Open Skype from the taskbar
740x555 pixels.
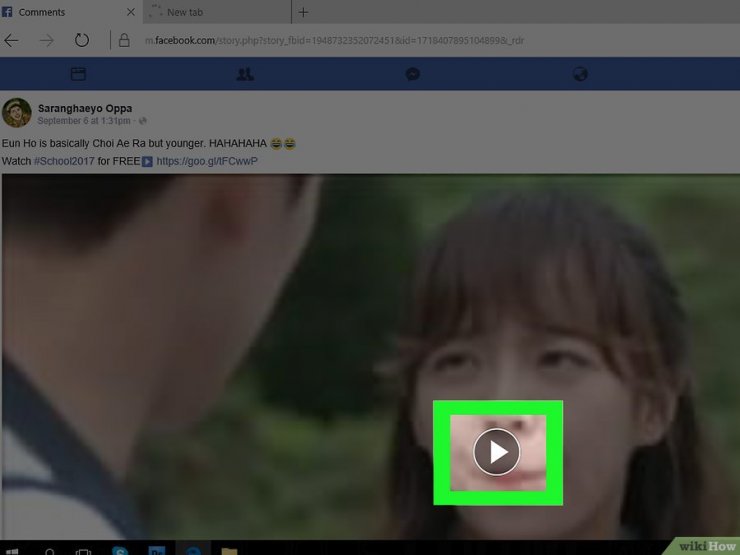pos(120,550)
